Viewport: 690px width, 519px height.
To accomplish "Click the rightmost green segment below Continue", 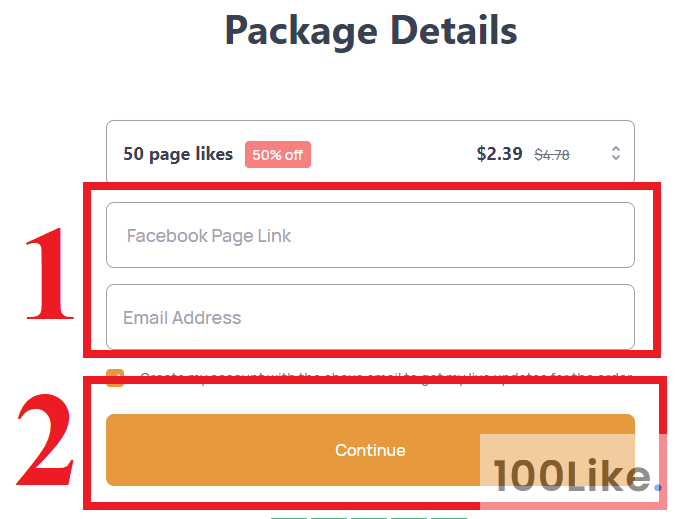I will [x=448, y=517].
